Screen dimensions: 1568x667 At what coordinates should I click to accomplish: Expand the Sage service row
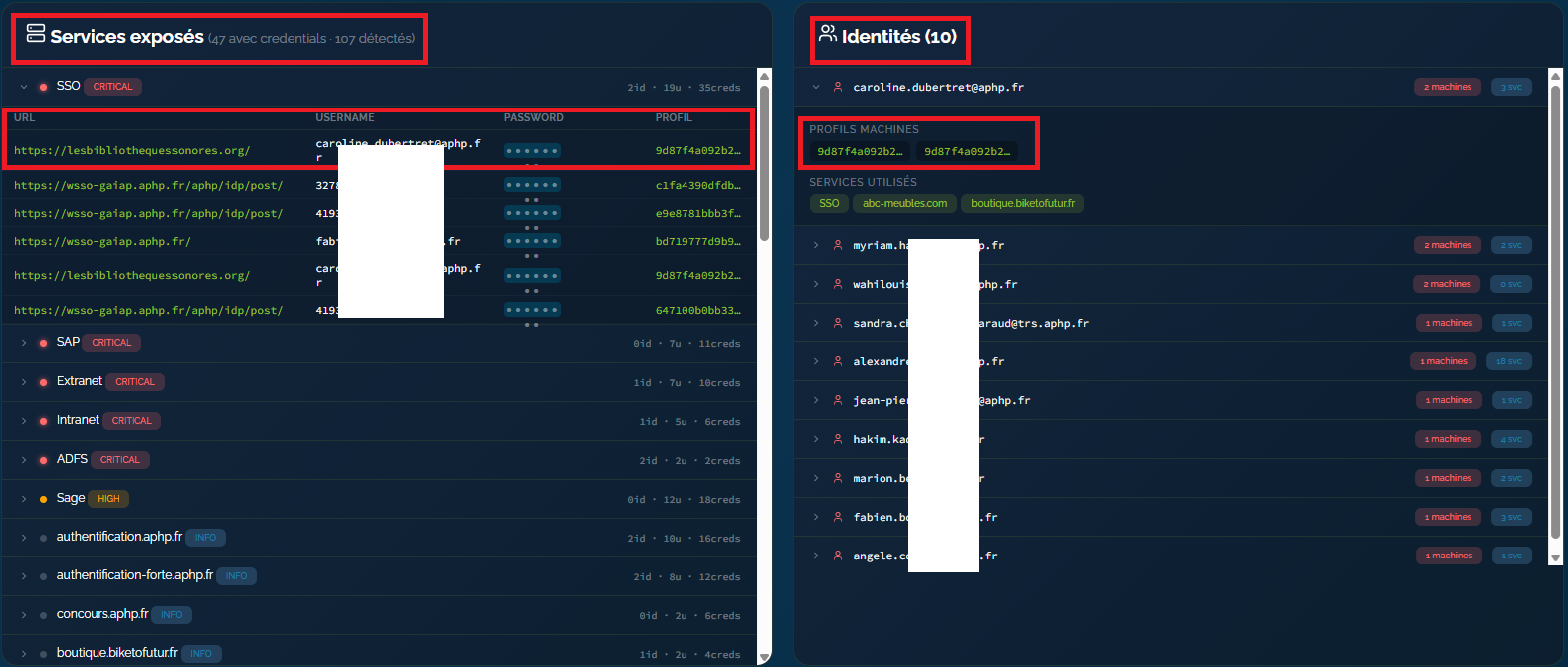click(x=24, y=499)
